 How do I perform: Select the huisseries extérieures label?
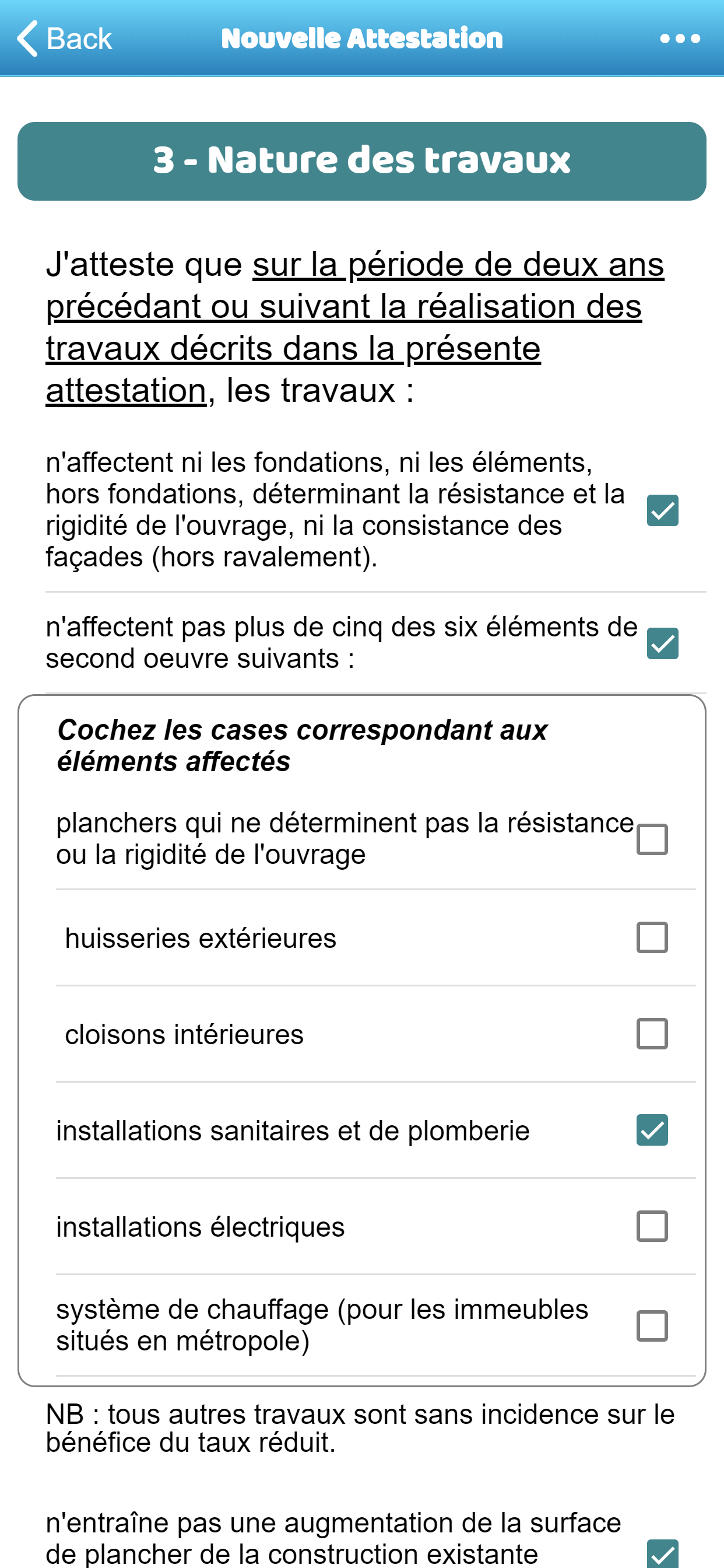click(201, 938)
